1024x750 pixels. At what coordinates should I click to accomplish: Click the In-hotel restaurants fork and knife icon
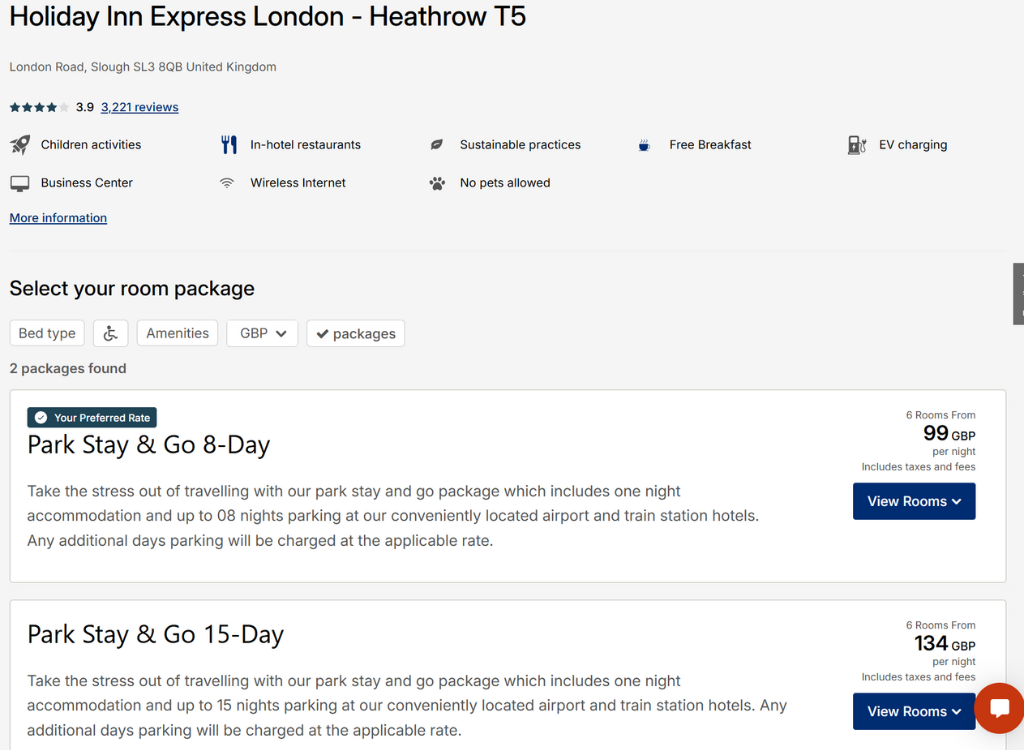coord(229,145)
